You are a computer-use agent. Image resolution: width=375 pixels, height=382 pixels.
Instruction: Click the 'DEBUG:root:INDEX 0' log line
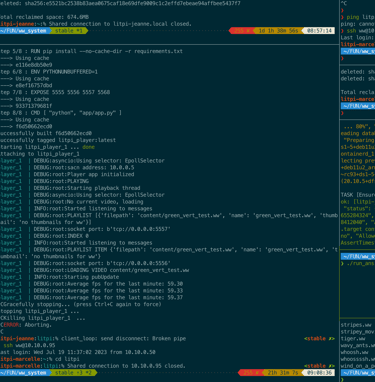(x=44, y=236)
